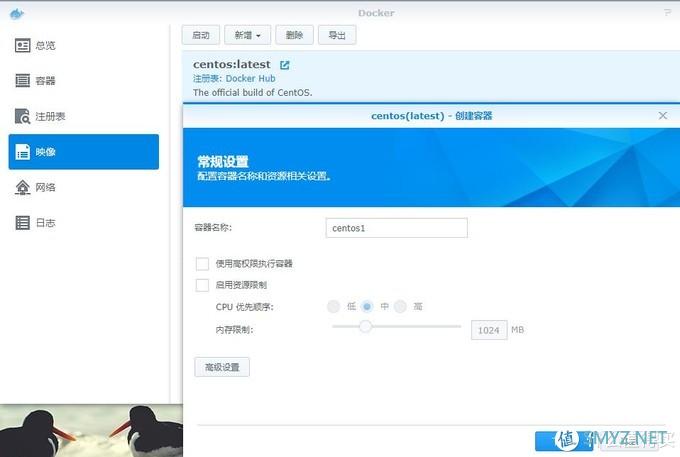This screenshot has width=680, height=457.
Task: Go to 映像 menu label
Action: point(45,152)
